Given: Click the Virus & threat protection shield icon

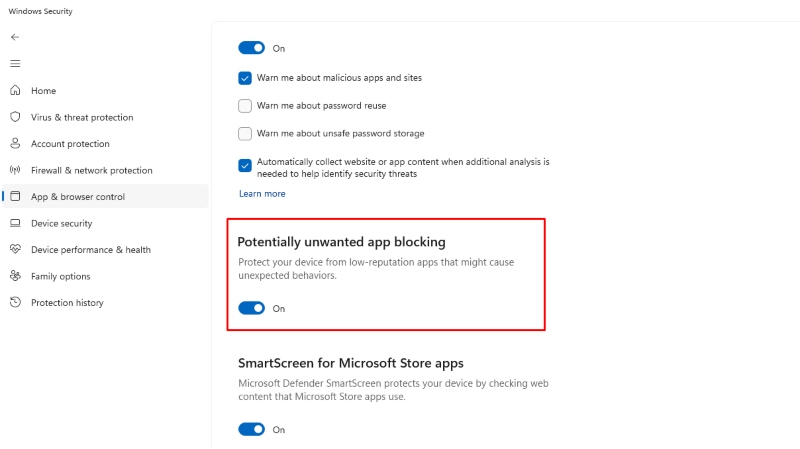Looking at the screenshot, I should click(15, 117).
